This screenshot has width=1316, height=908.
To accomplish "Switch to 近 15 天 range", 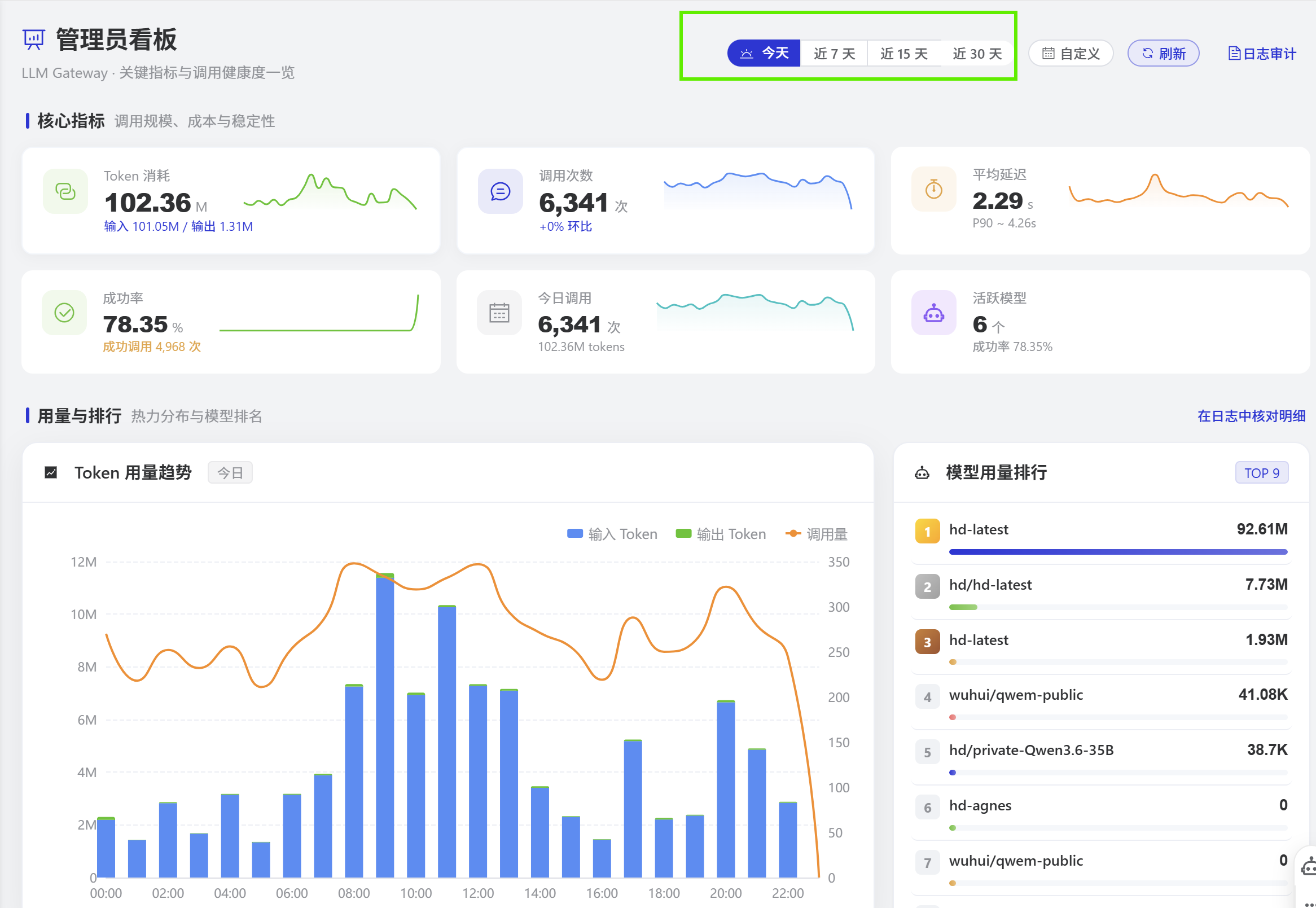I will point(904,53).
